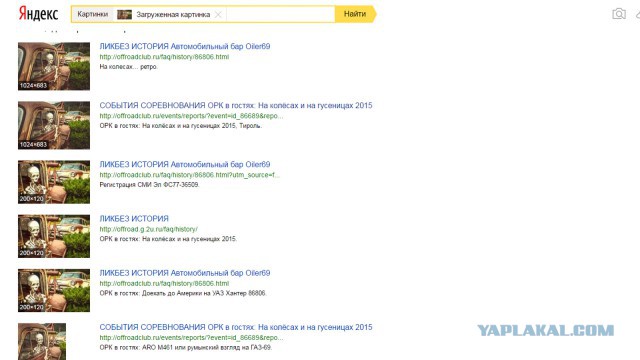The height and width of the screenshot is (360, 640).
Task: Select snippet text ending with '2015, Тироль.'
Action: tap(181, 126)
